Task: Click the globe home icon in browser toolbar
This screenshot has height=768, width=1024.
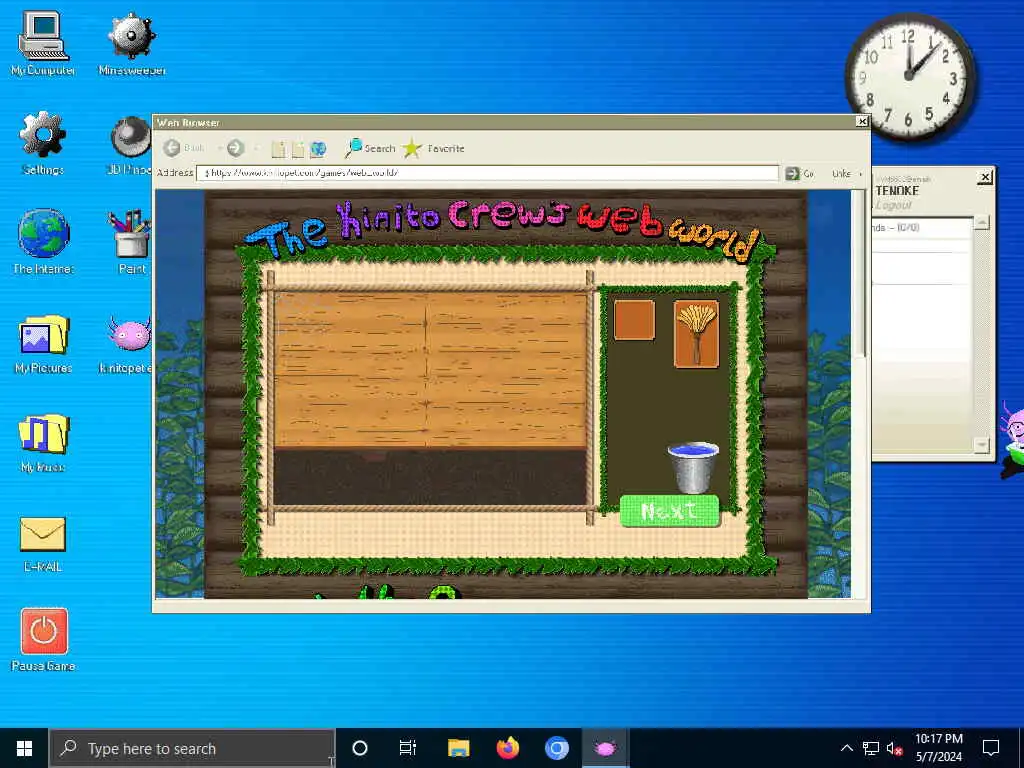Action: click(x=318, y=149)
